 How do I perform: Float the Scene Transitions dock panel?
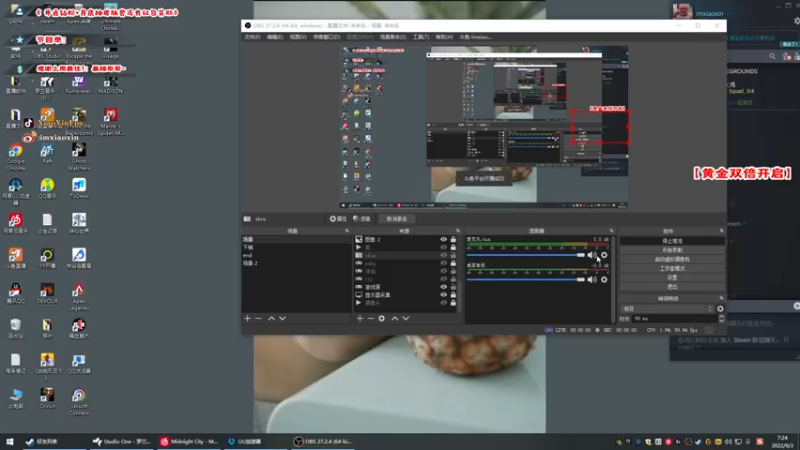click(721, 298)
